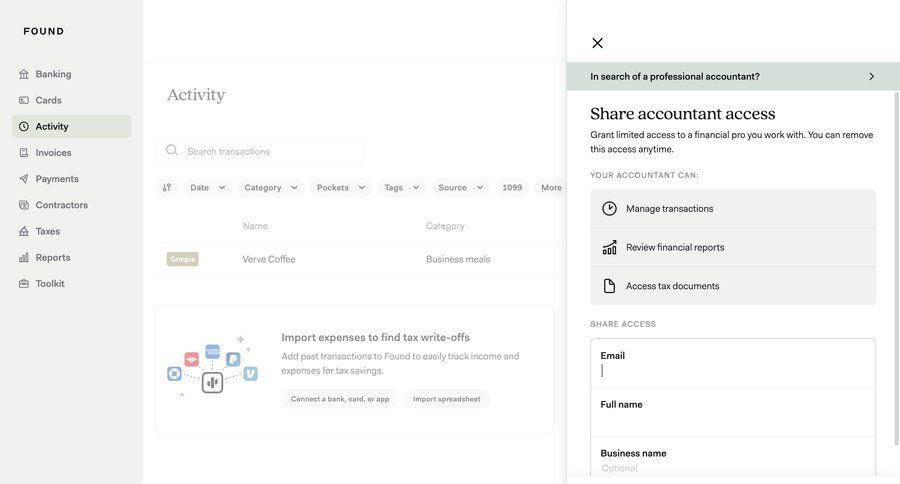Click the Import spreadsheet button
900x484 pixels.
pyautogui.click(x=447, y=399)
